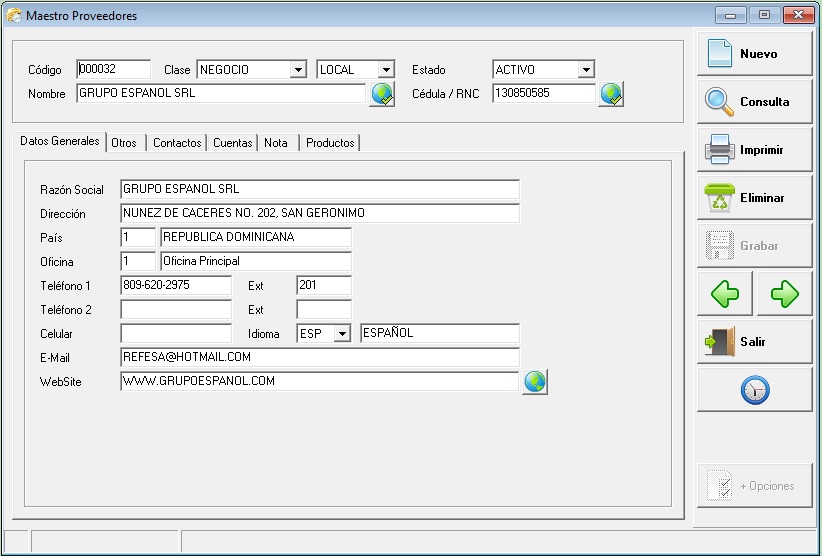Open the Productos tab

pos(330,143)
